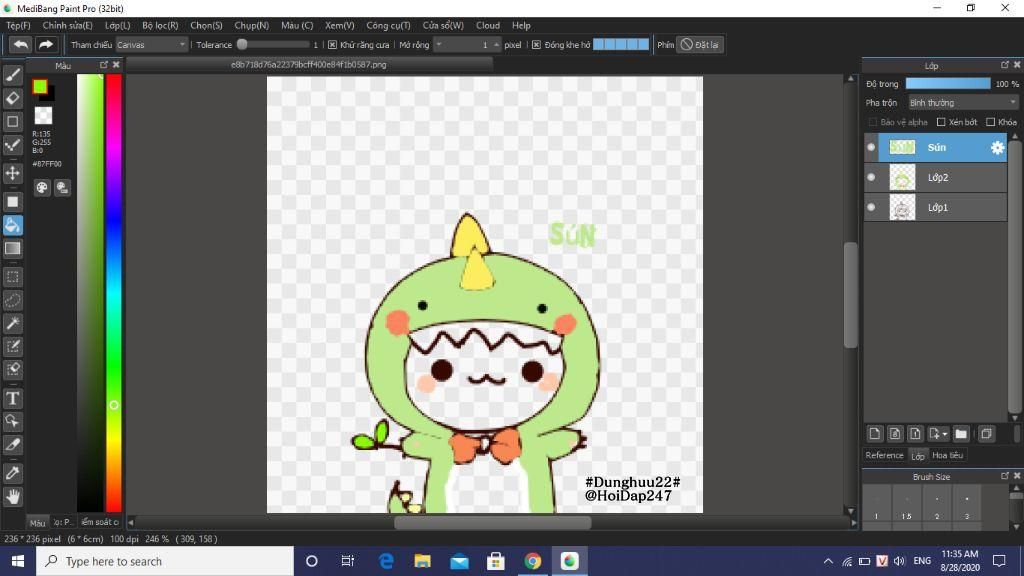This screenshot has width=1024, height=576.
Task: Click the transparent color swatch
Action: 43,116
